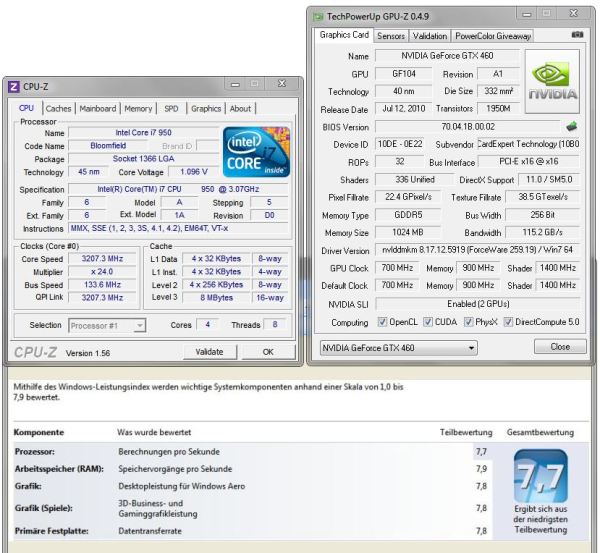Image resolution: width=600 pixels, height=553 pixels.
Task: Open the PowerColor Giveaway tab
Action: (494, 36)
